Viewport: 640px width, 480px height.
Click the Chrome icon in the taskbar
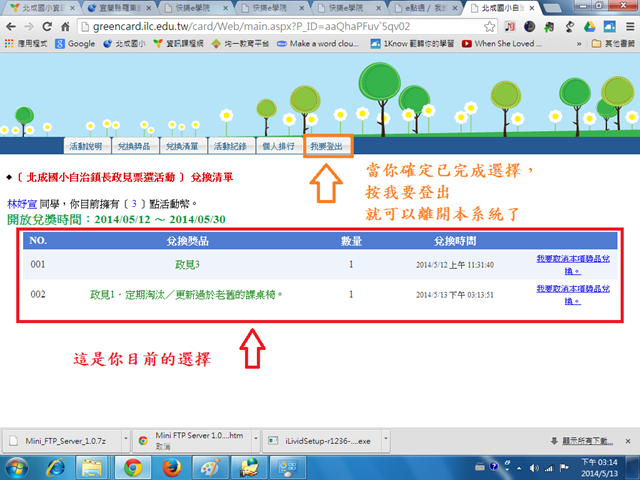(x=131, y=467)
